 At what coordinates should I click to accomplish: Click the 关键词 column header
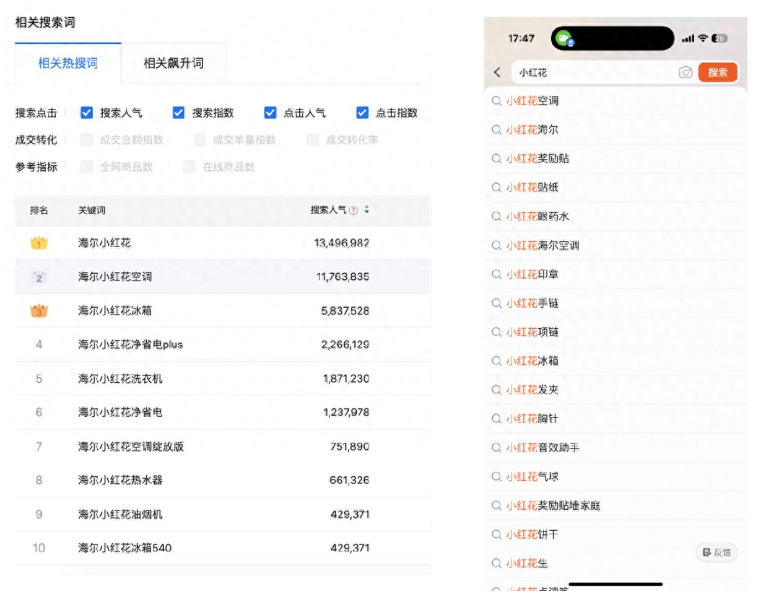pyautogui.click(x=92, y=210)
